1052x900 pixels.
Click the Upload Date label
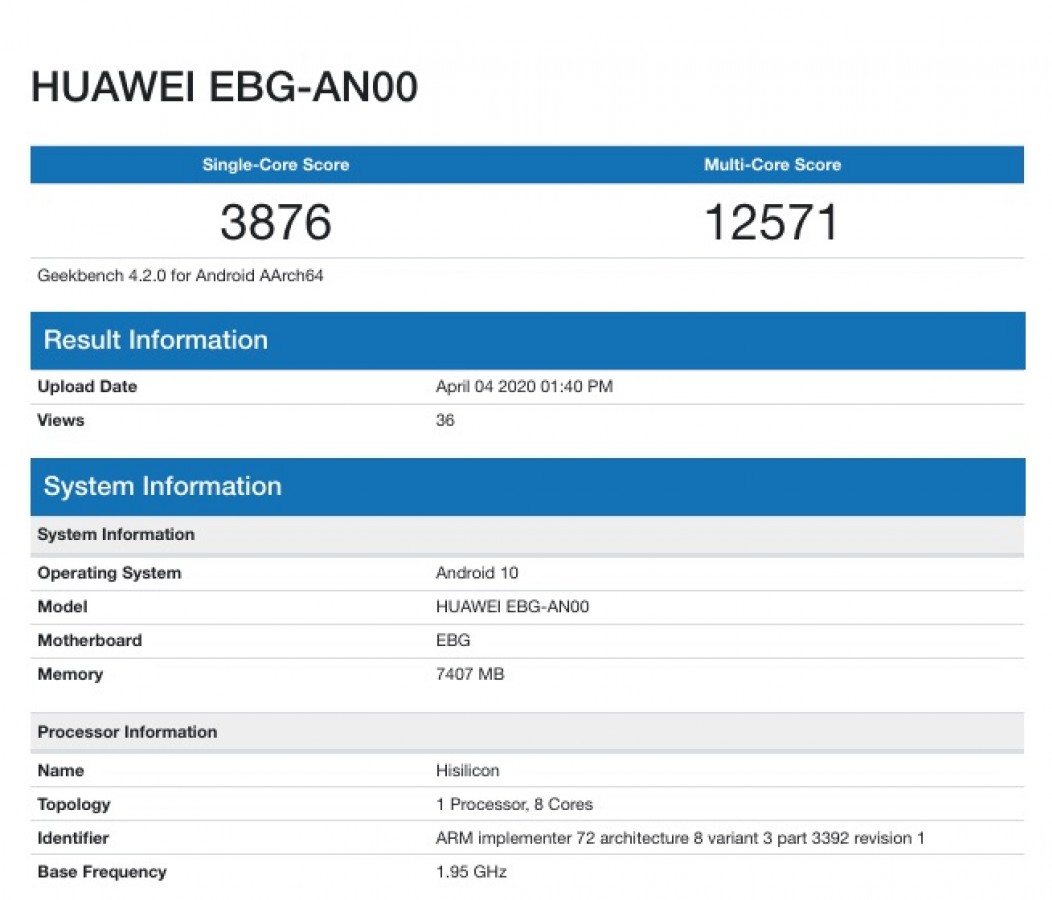point(87,387)
